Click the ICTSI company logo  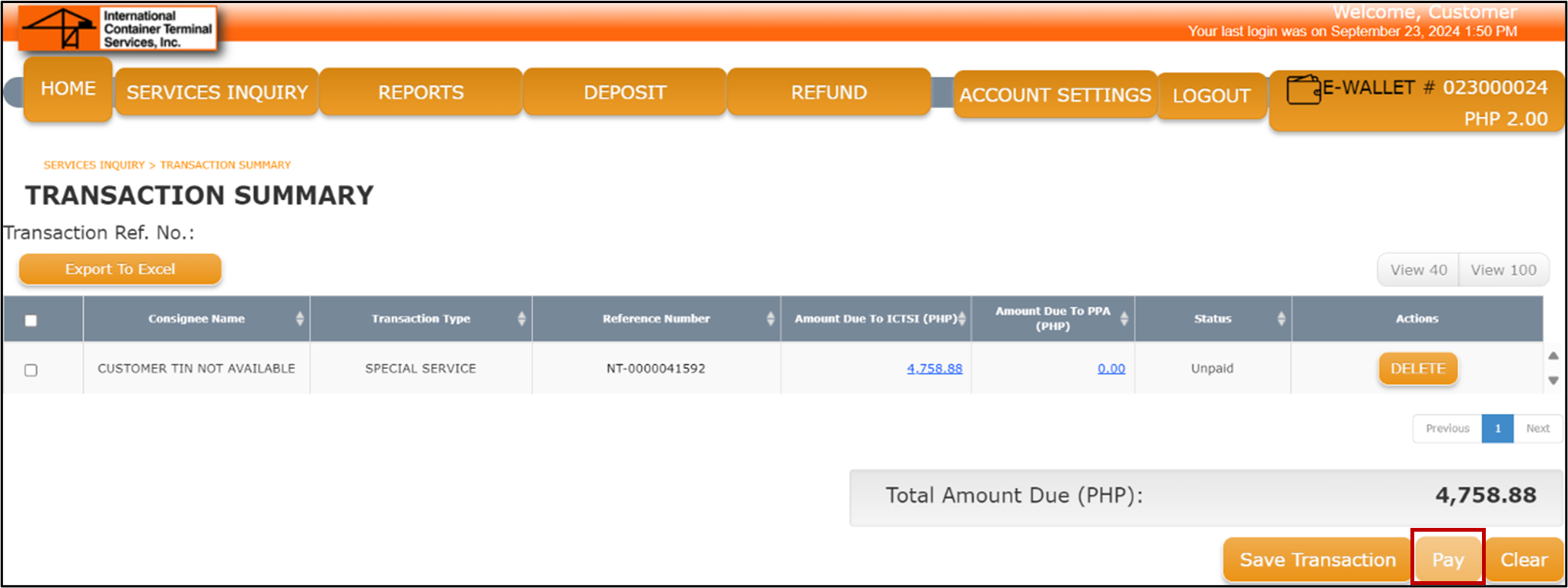click(x=118, y=29)
